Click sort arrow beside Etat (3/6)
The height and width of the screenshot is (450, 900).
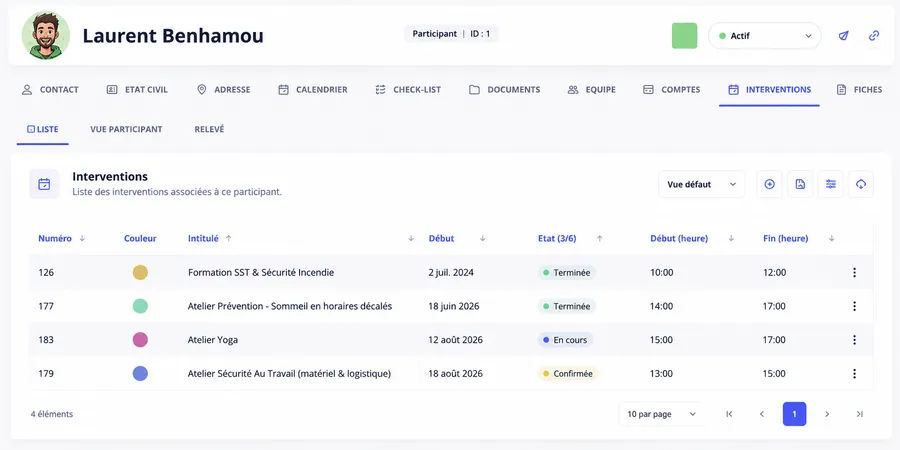[600, 238]
